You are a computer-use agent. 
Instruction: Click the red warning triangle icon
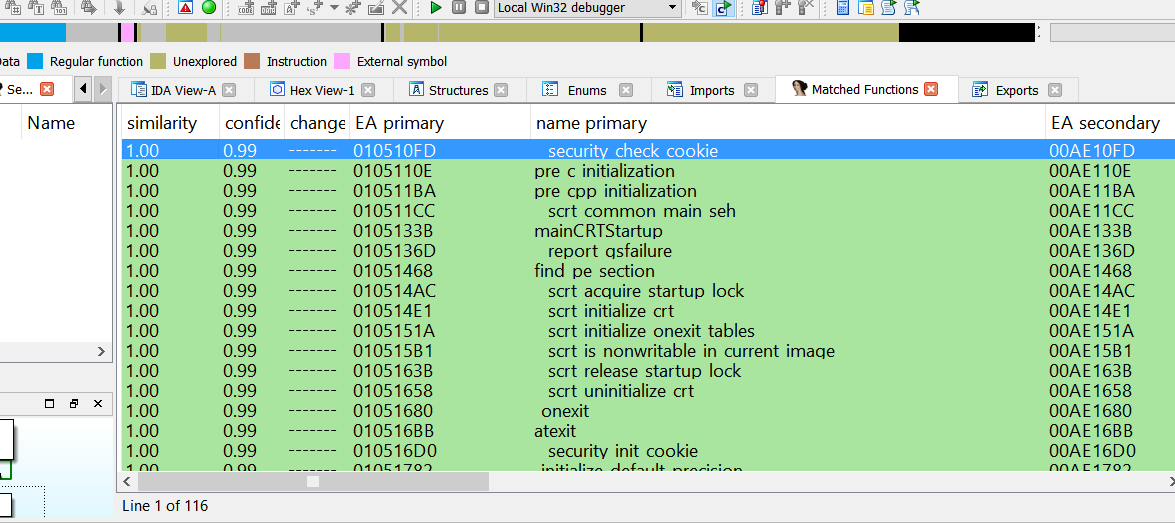(x=186, y=8)
